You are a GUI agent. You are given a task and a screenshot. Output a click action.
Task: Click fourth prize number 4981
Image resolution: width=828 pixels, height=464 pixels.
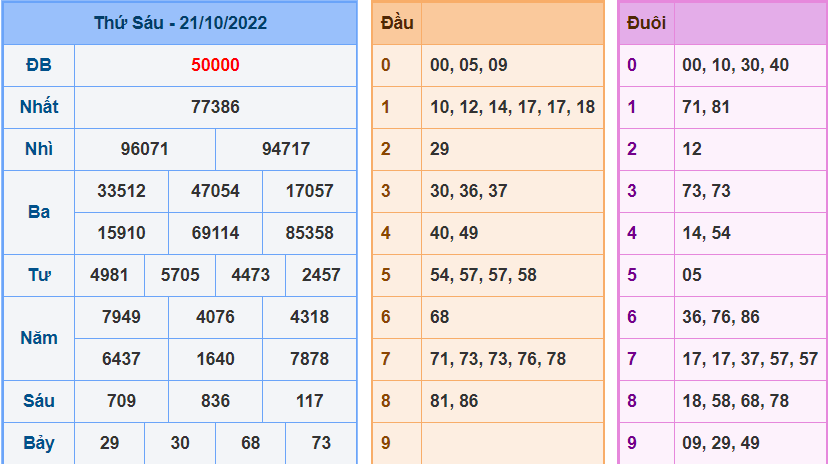109,275
